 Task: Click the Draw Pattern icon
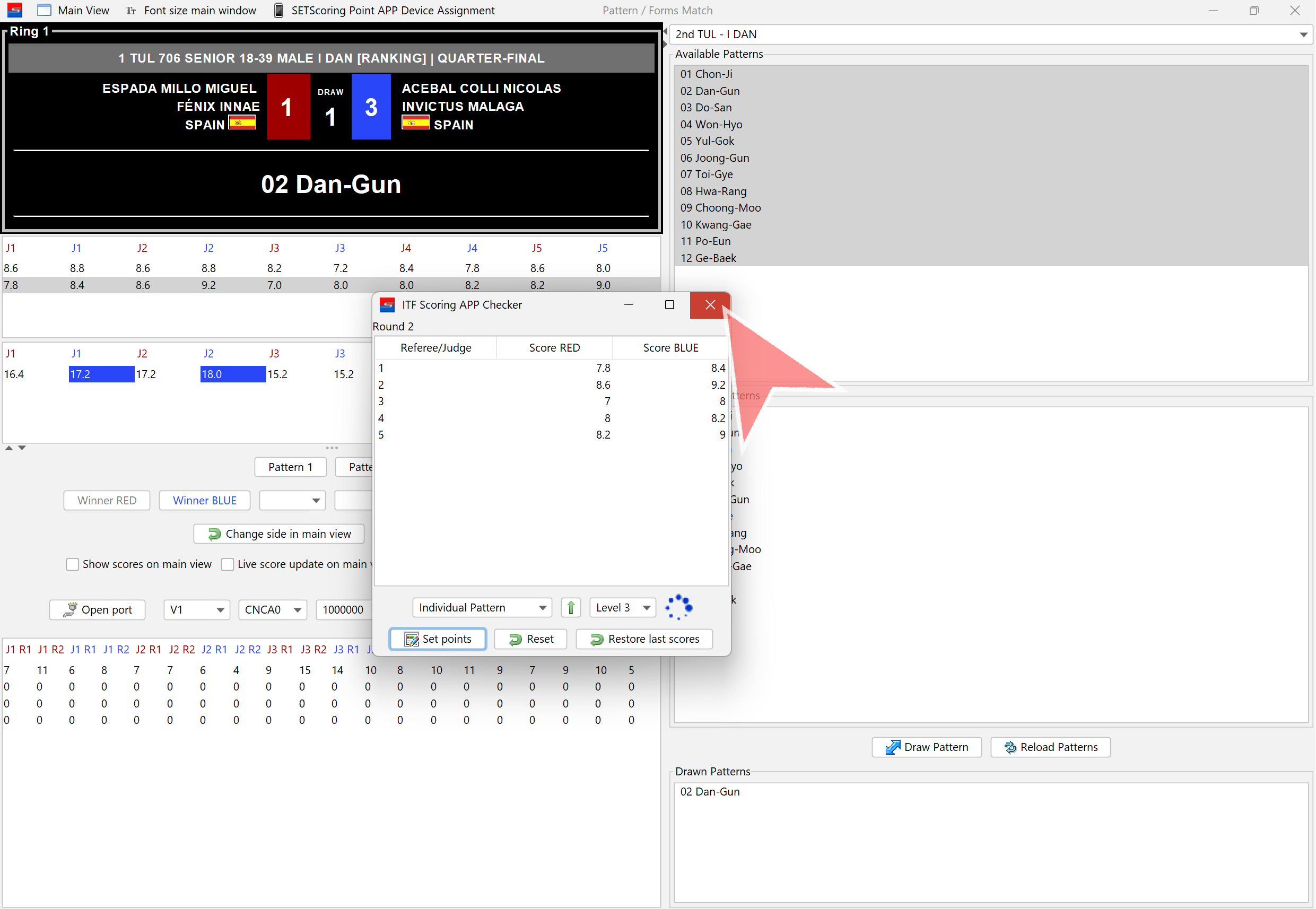893,747
